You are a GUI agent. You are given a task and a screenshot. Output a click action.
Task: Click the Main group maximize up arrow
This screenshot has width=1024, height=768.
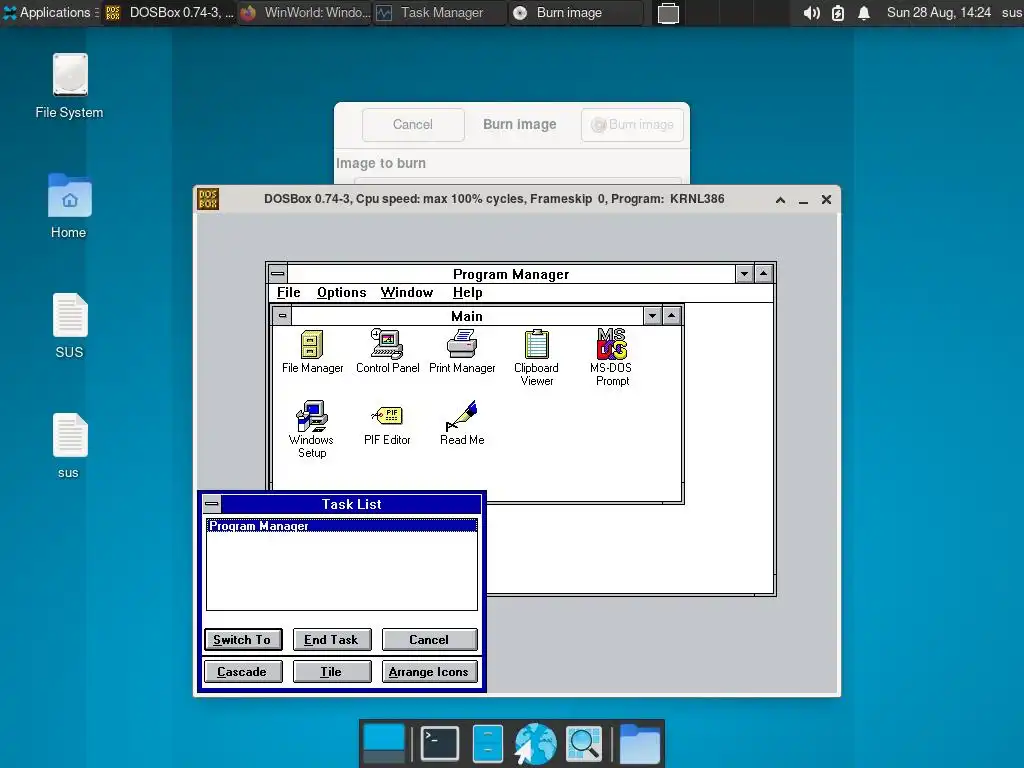(671, 316)
